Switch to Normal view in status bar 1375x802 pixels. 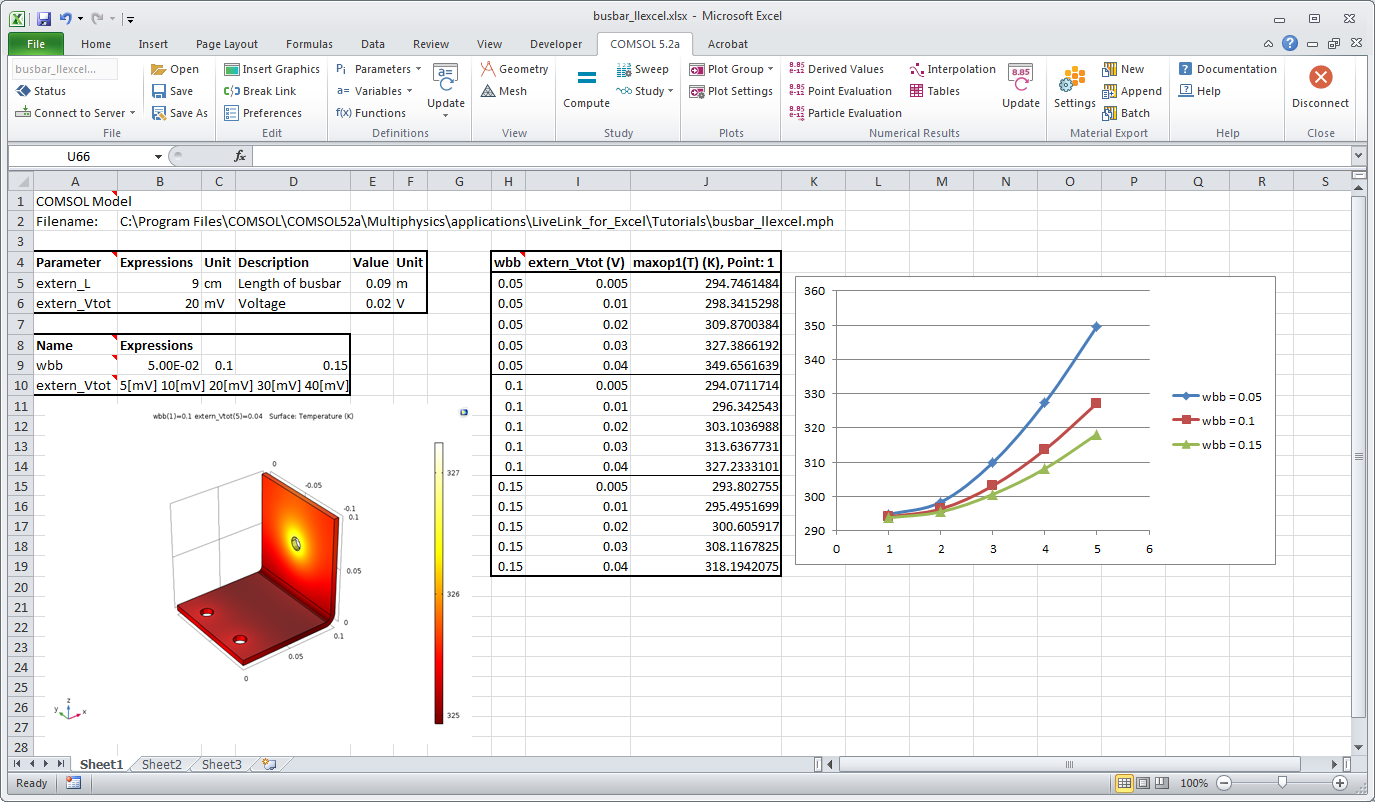coord(1124,783)
